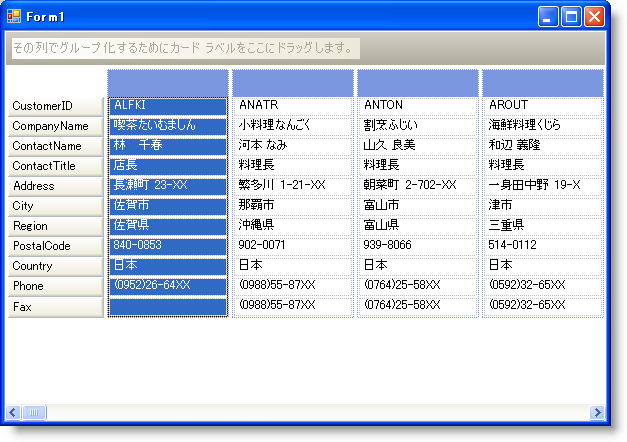Select the ALFKI card caption header
Image resolution: width=627 pixels, height=442 pixels.
click(168, 83)
